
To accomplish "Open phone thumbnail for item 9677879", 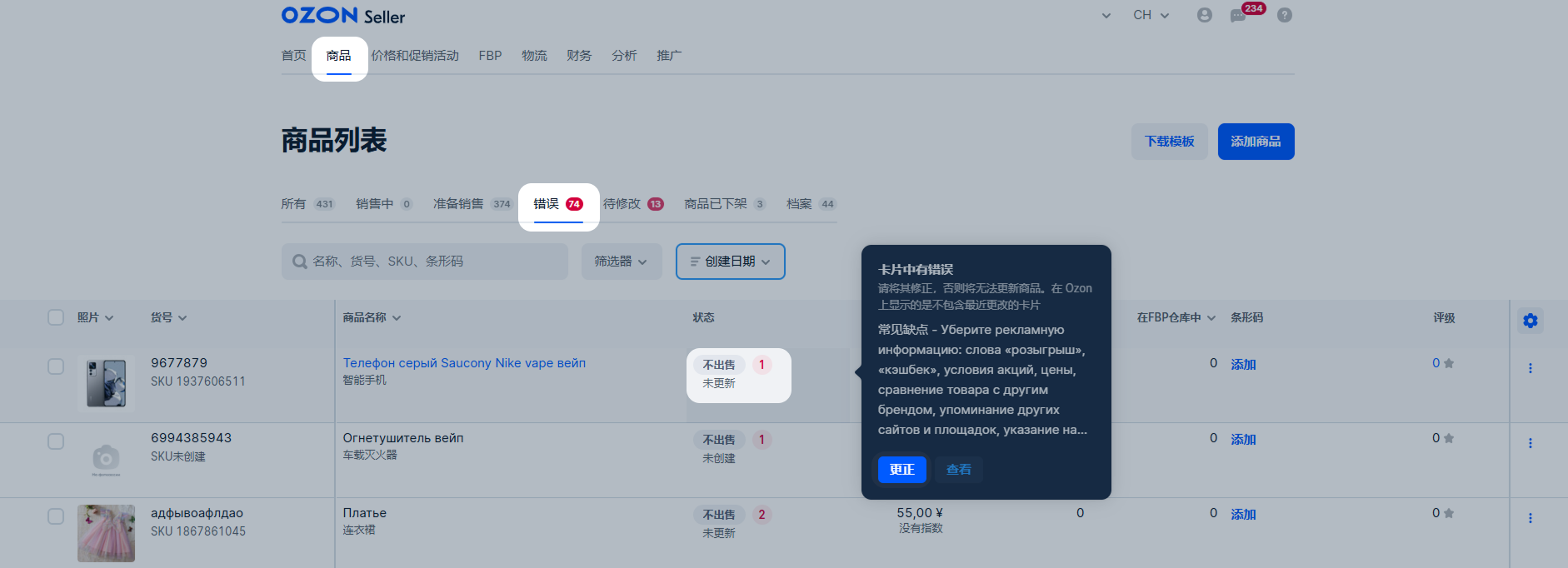I will 106,383.
